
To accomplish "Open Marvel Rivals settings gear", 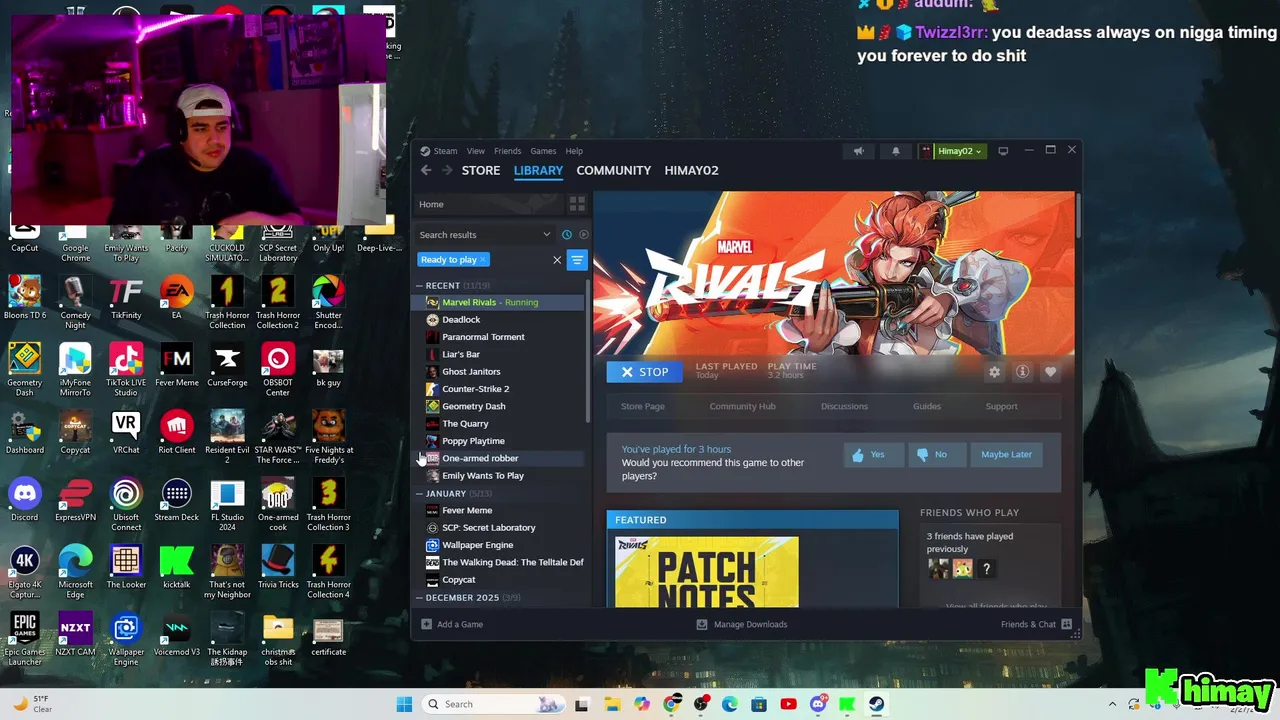I will pos(994,372).
